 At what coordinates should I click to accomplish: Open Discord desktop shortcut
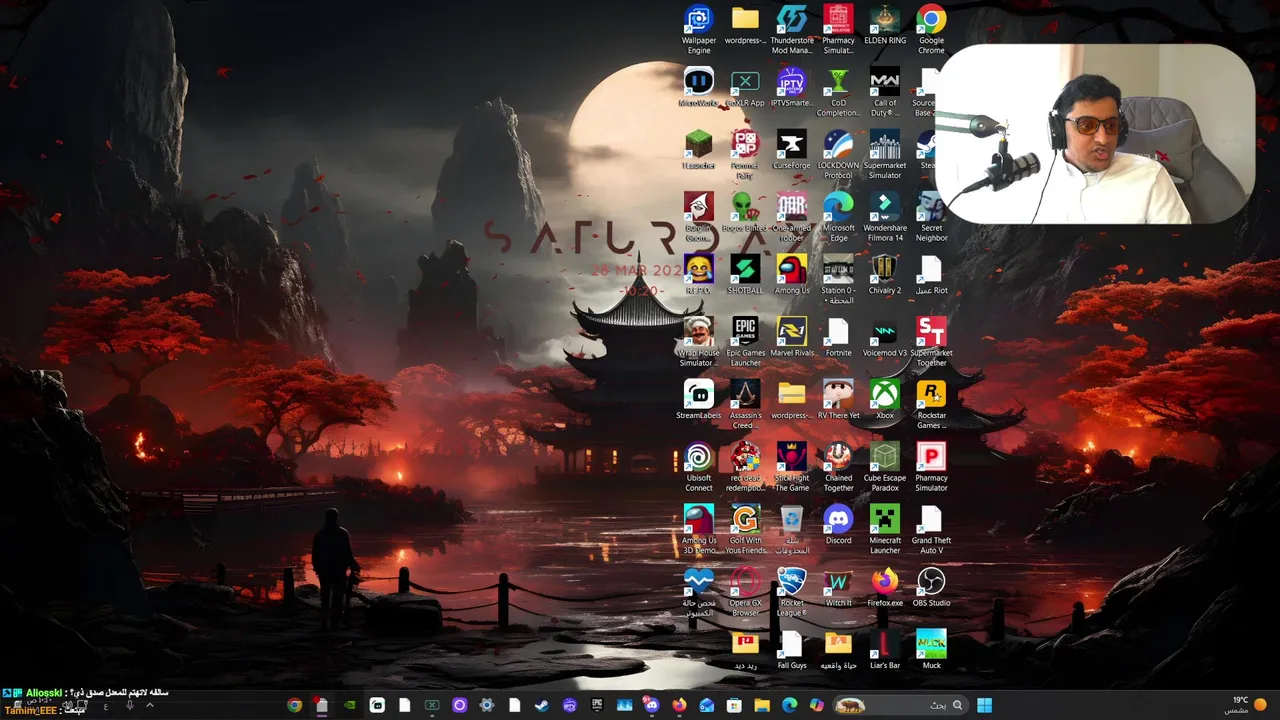click(x=838, y=525)
